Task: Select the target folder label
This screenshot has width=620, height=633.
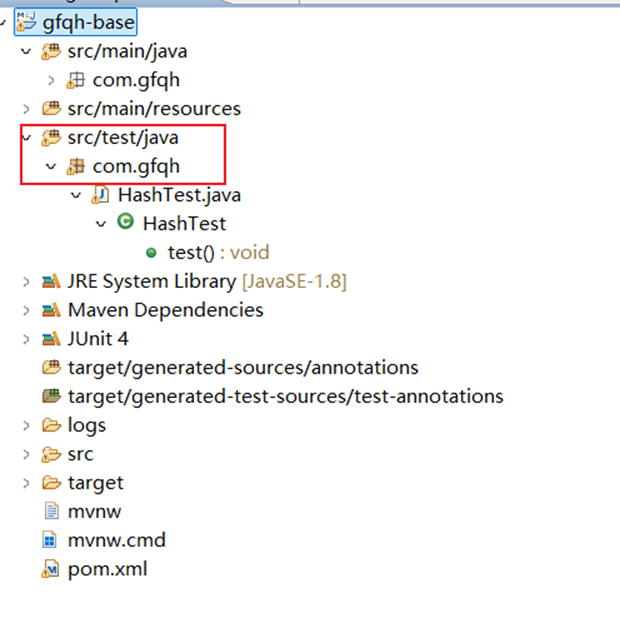Action: click(95, 484)
